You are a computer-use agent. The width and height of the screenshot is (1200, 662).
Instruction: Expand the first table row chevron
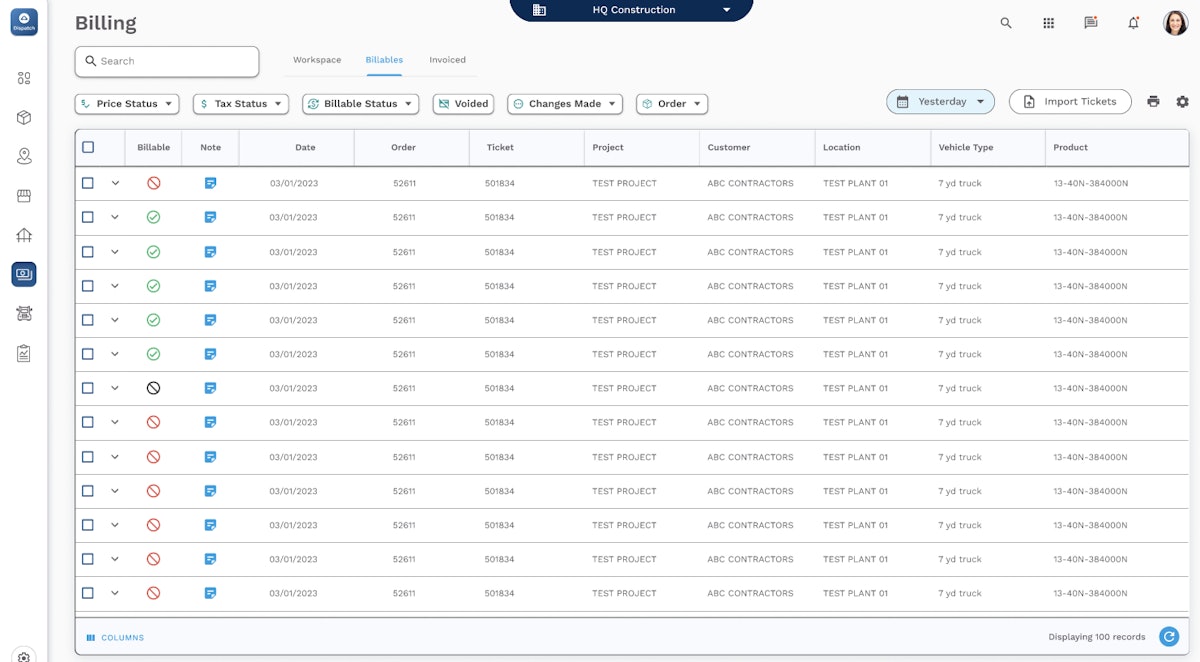tap(116, 183)
